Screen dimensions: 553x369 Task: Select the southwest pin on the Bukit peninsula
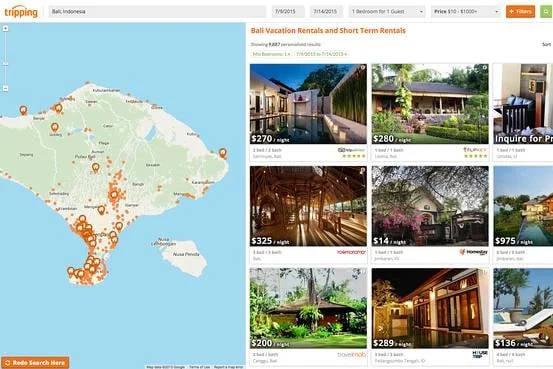71,271
